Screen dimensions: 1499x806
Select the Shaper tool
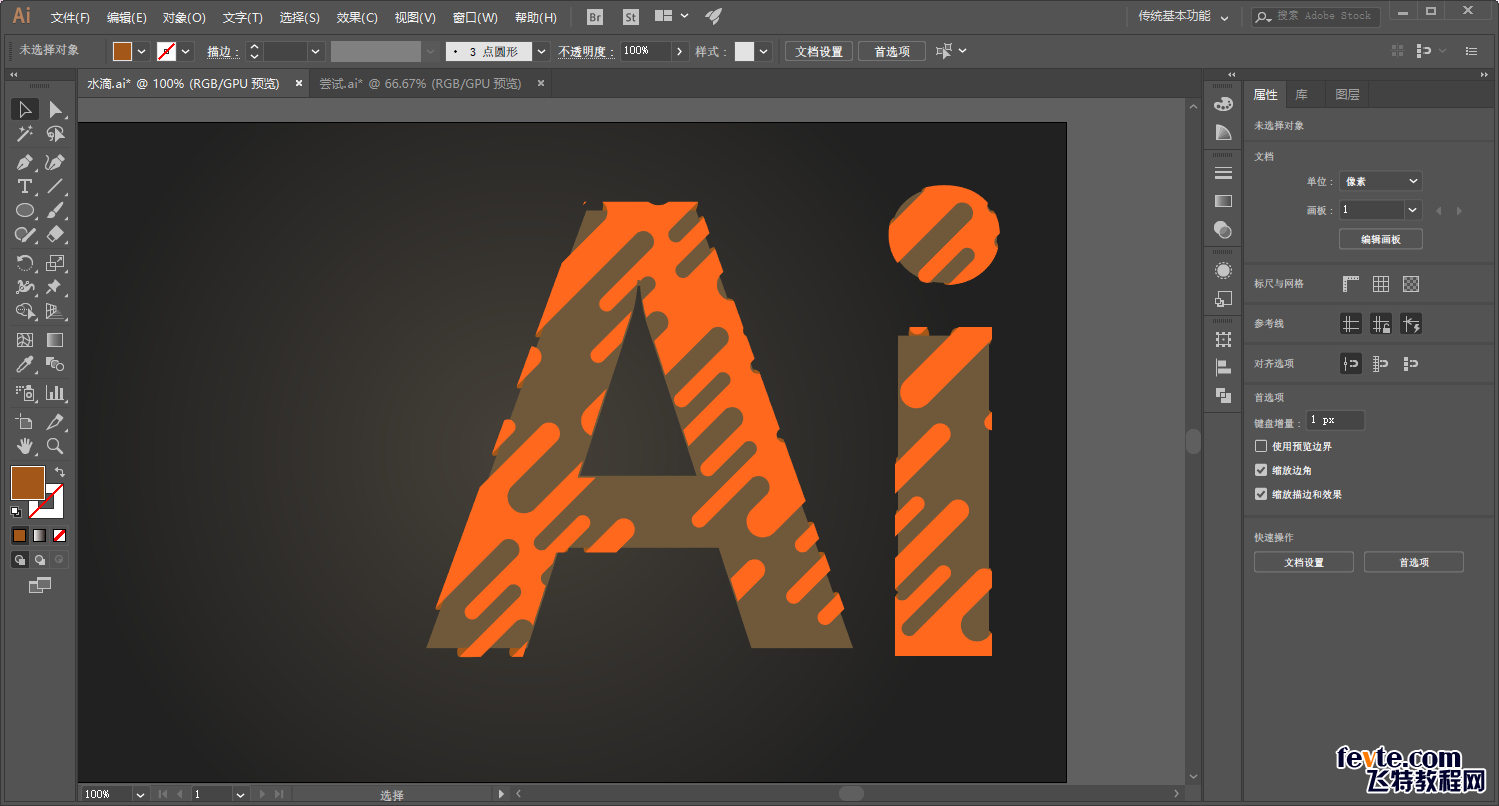point(25,234)
